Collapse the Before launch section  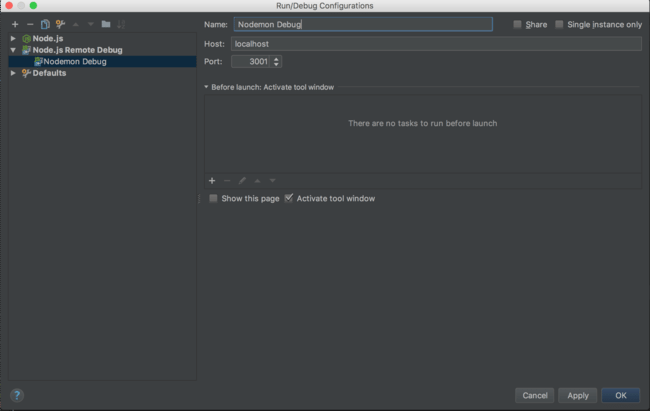[206, 88]
